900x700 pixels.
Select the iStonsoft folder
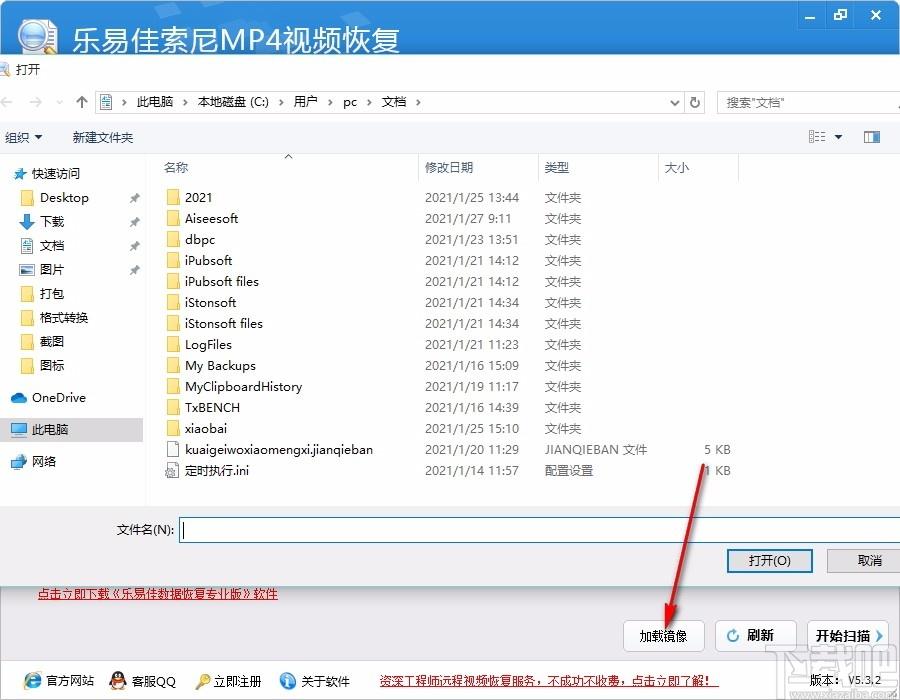pos(210,302)
